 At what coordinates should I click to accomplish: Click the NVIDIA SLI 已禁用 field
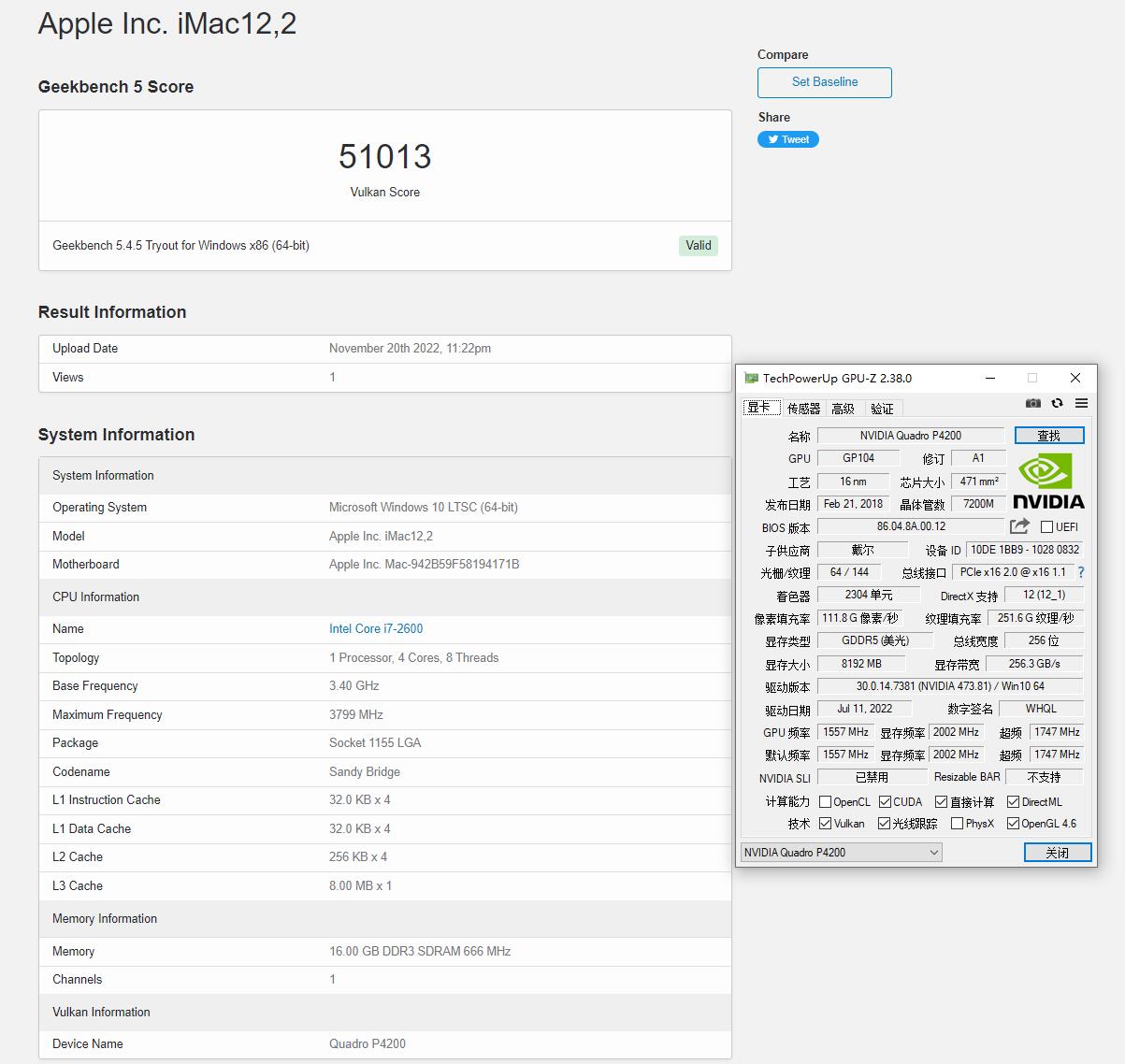(873, 777)
